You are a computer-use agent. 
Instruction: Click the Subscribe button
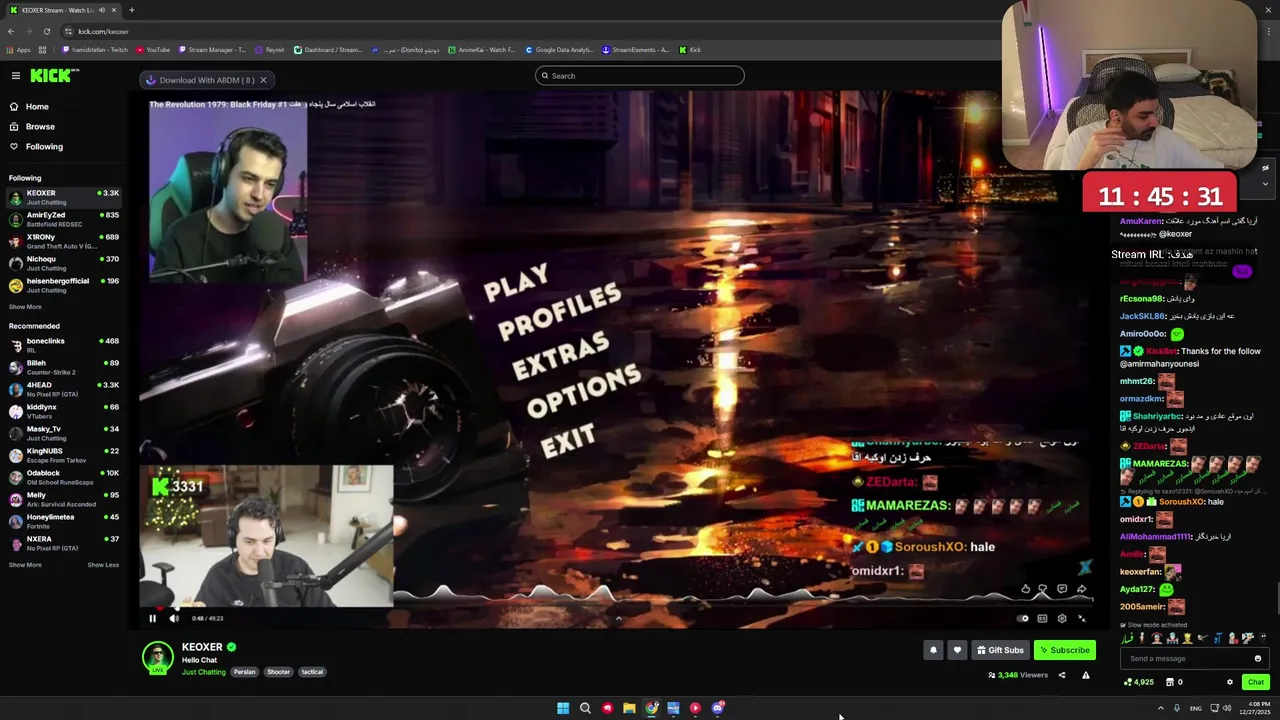pos(1065,650)
